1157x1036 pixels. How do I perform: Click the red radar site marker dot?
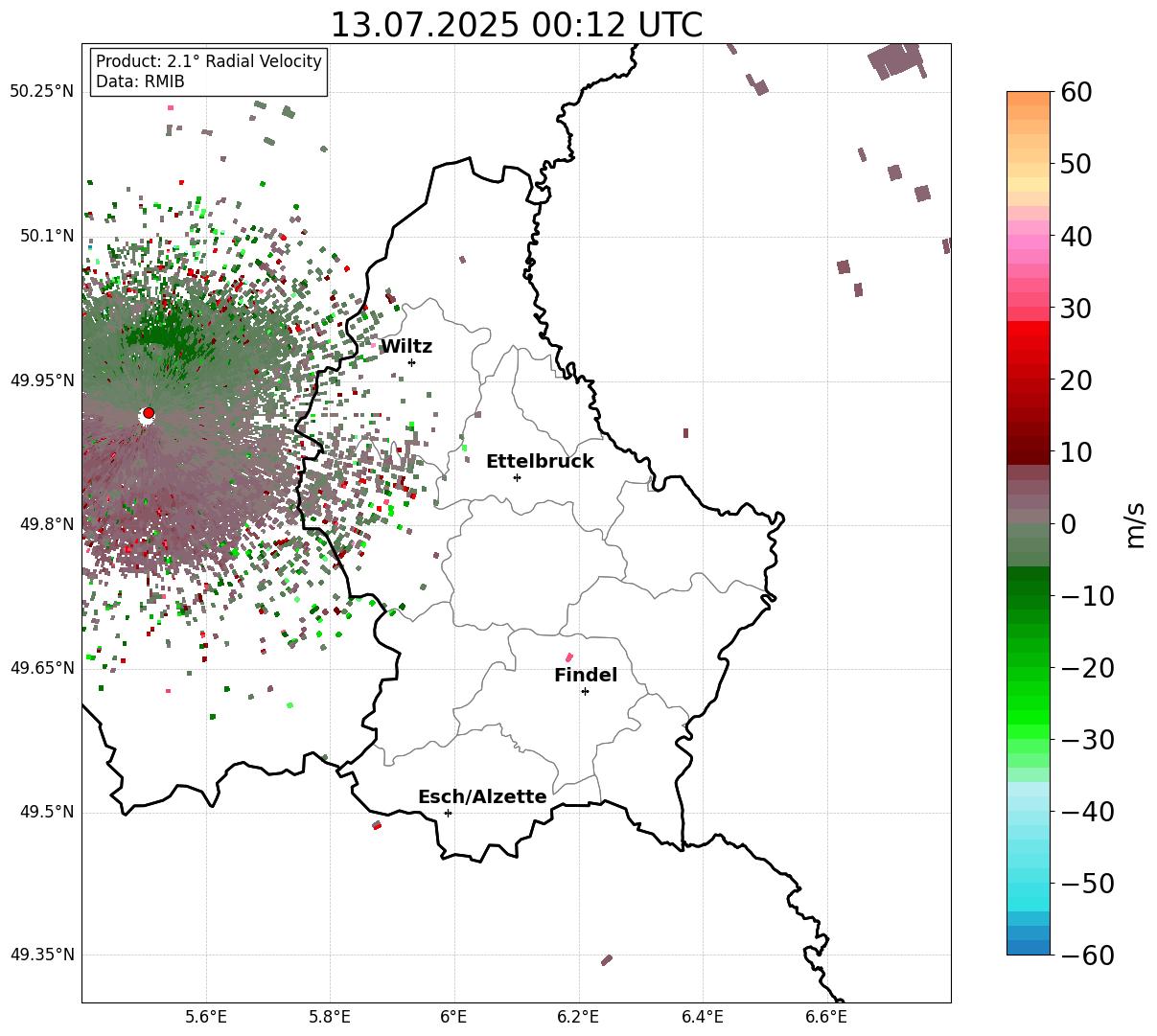[149, 412]
